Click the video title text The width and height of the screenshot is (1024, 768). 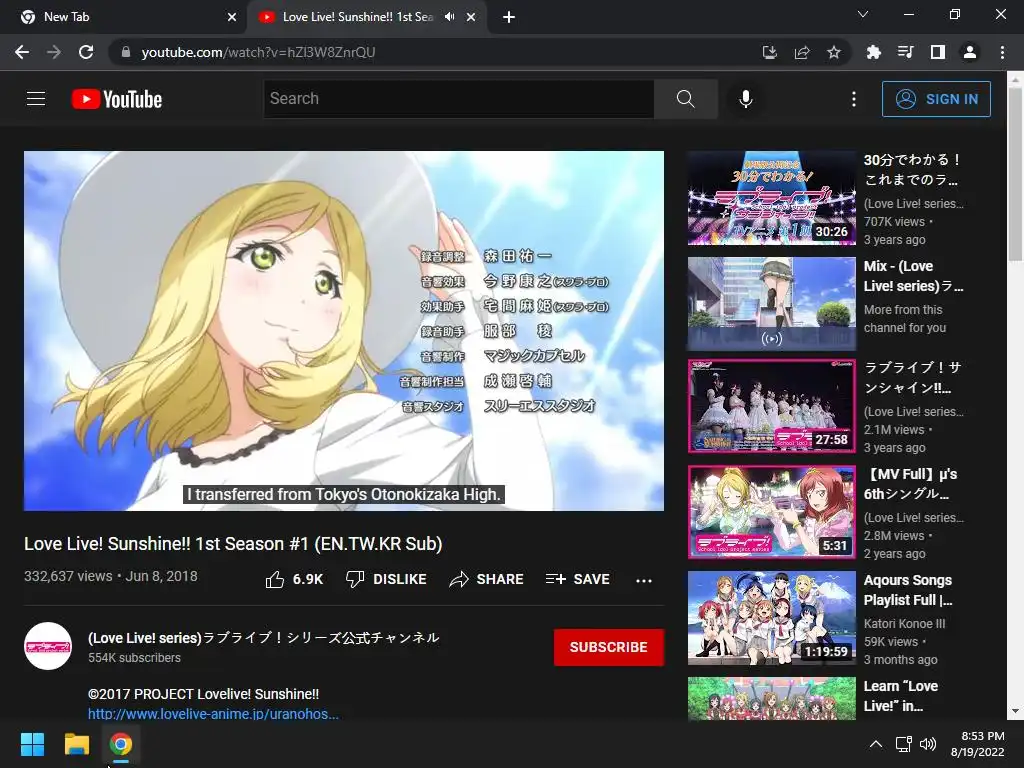pyautogui.click(x=233, y=543)
